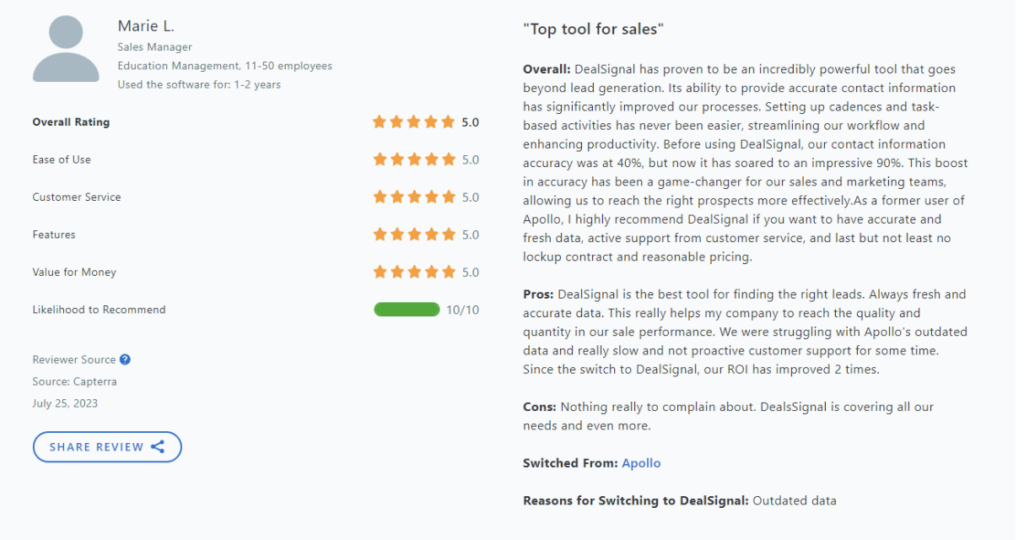1024x540 pixels.
Task: Click the Sales Manager job title text
Action: tap(155, 47)
